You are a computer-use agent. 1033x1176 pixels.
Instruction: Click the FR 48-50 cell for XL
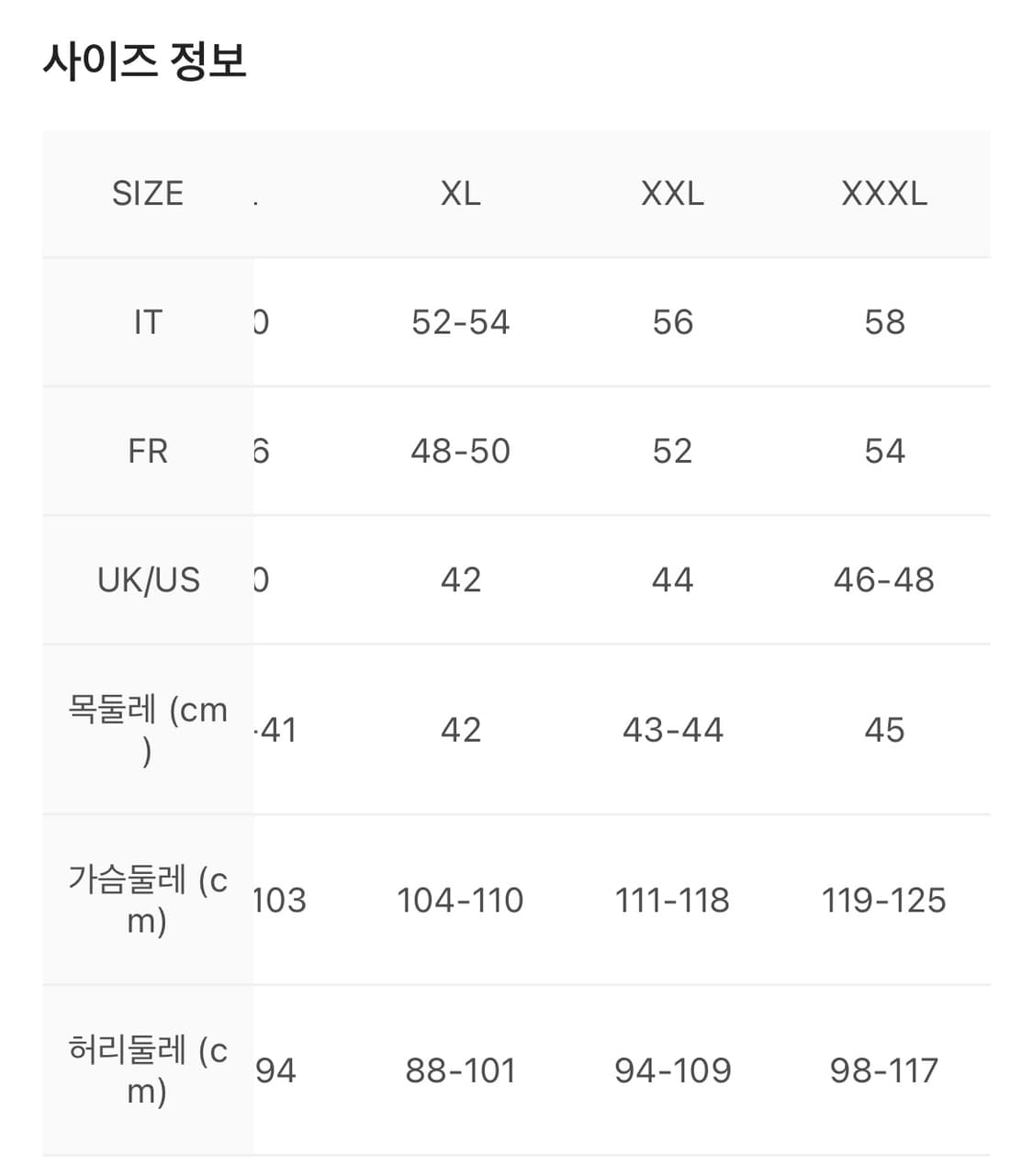tap(460, 451)
